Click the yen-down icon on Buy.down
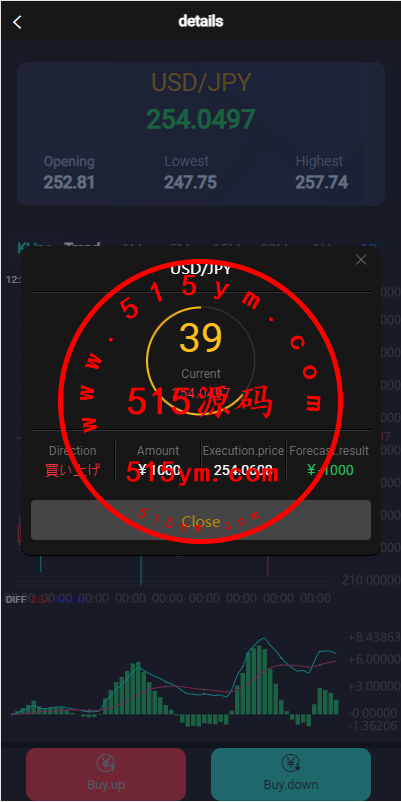 (291, 764)
